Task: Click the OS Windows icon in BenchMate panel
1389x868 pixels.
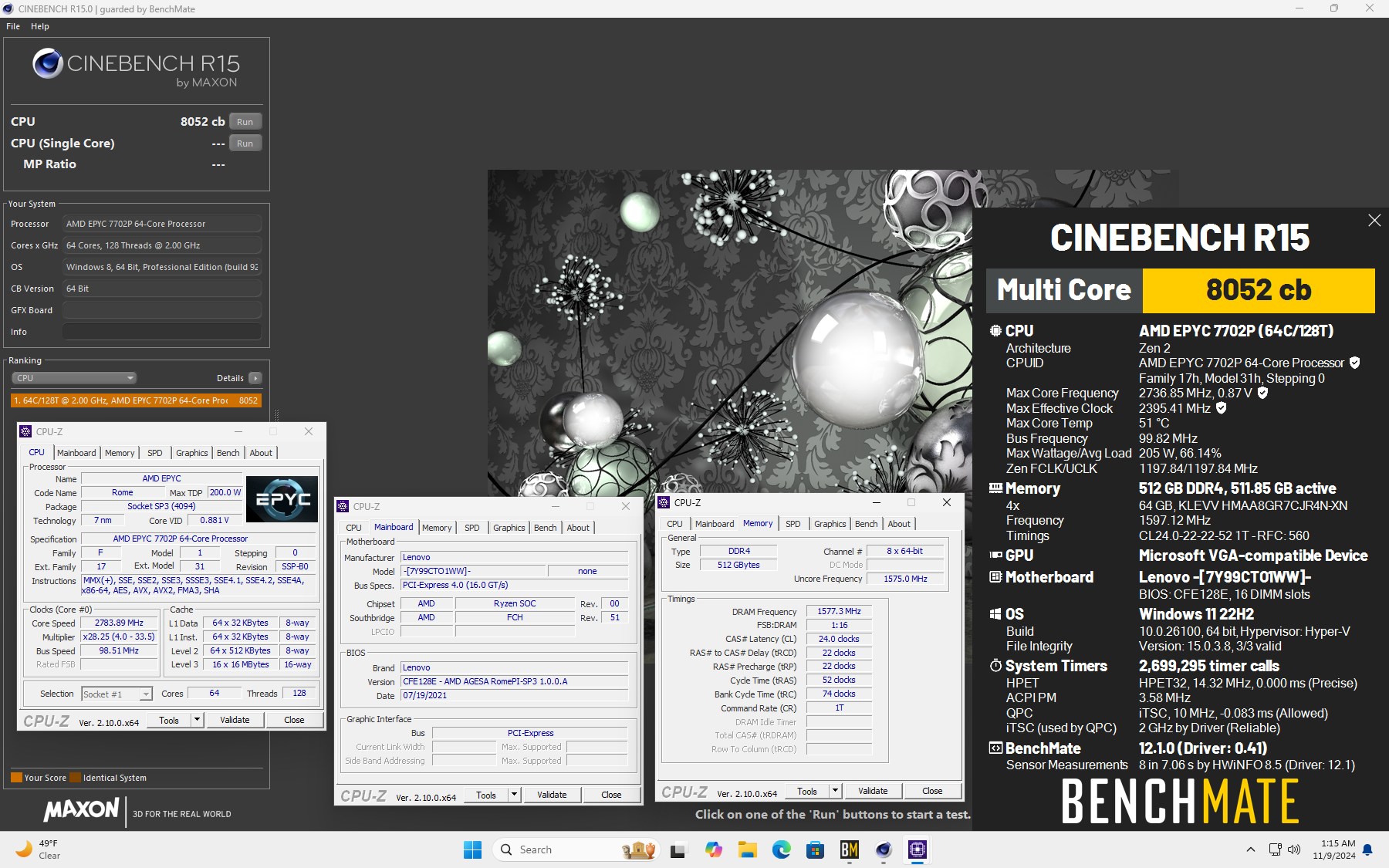Action: pos(996,614)
